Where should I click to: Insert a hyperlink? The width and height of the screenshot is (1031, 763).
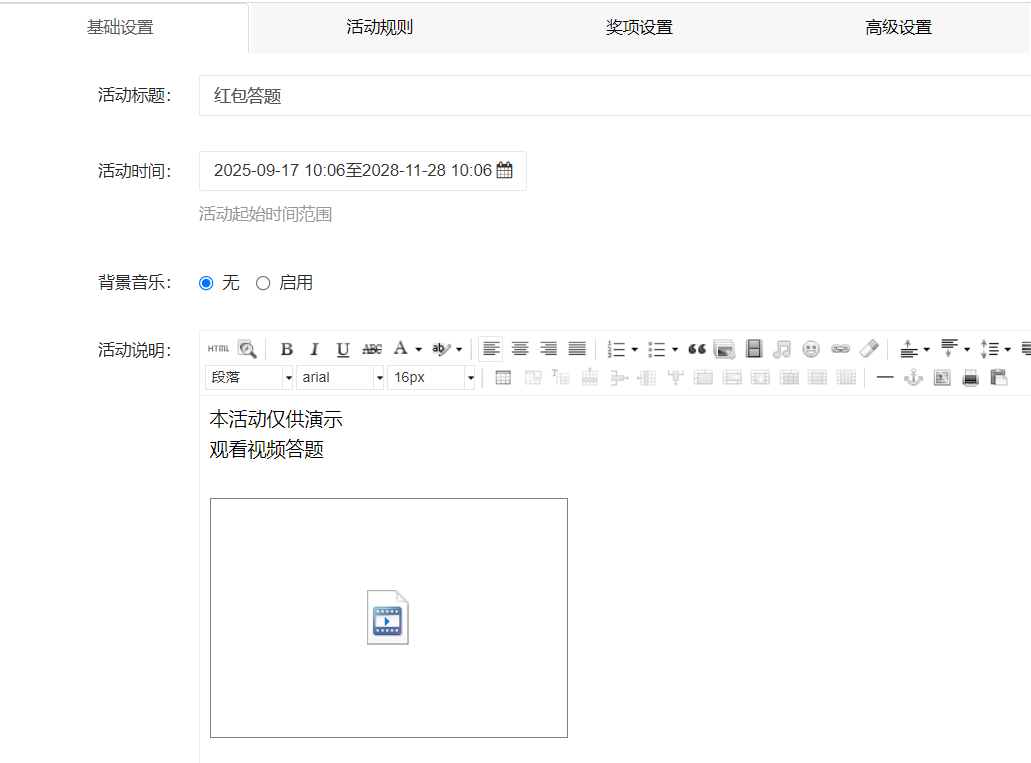[840, 349]
